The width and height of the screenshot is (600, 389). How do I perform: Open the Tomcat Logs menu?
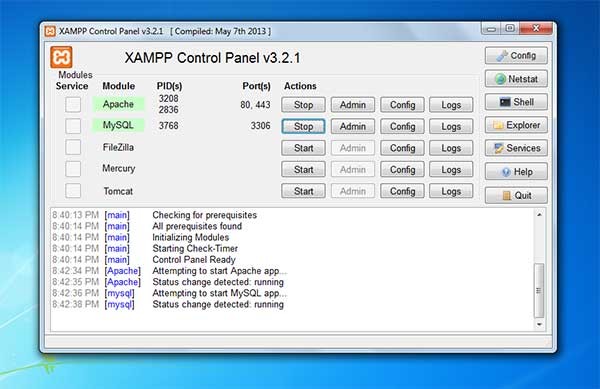[x=451, y=191]
